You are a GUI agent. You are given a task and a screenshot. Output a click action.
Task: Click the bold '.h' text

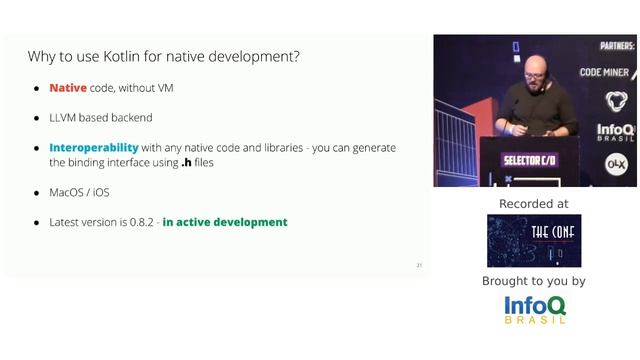186,162
